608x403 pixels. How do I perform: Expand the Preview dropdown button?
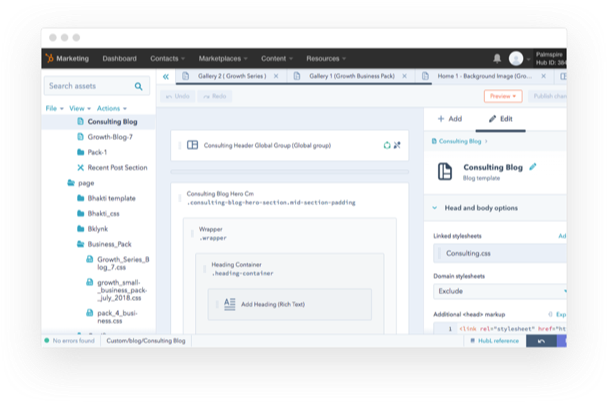click(x=502, y=96)
